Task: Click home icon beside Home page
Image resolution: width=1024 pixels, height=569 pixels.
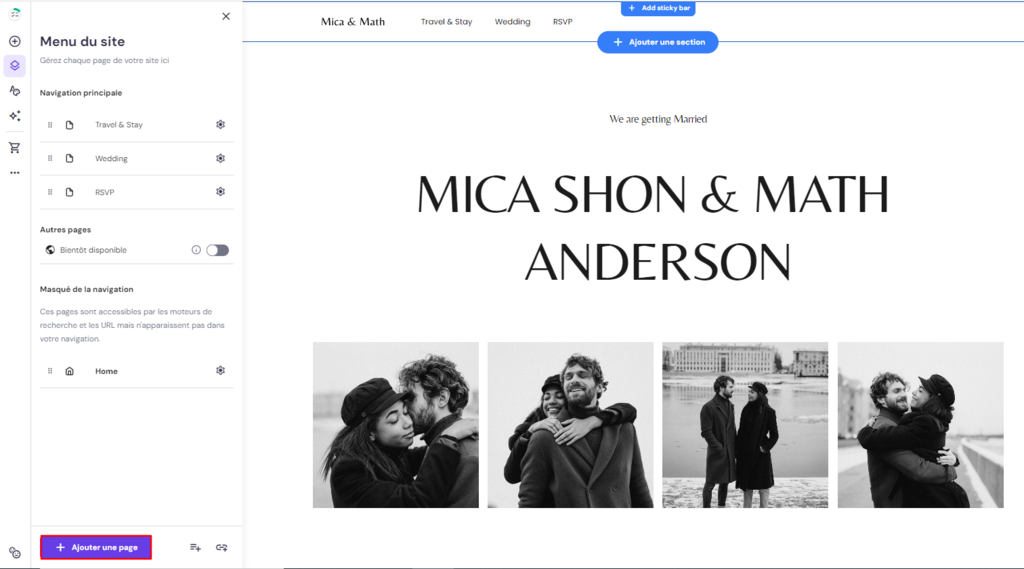Action: pyautogui.click(x=69, y=371)
